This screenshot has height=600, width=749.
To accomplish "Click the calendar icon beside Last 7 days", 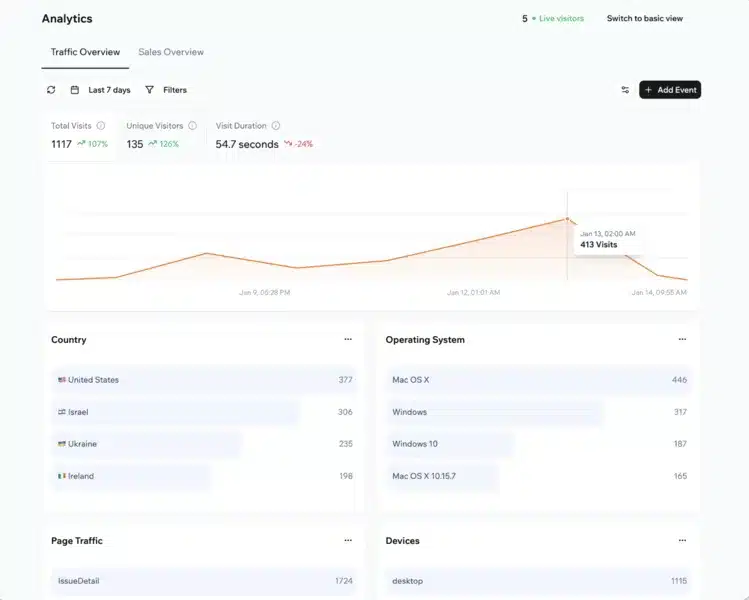I will tap(75, 90).
